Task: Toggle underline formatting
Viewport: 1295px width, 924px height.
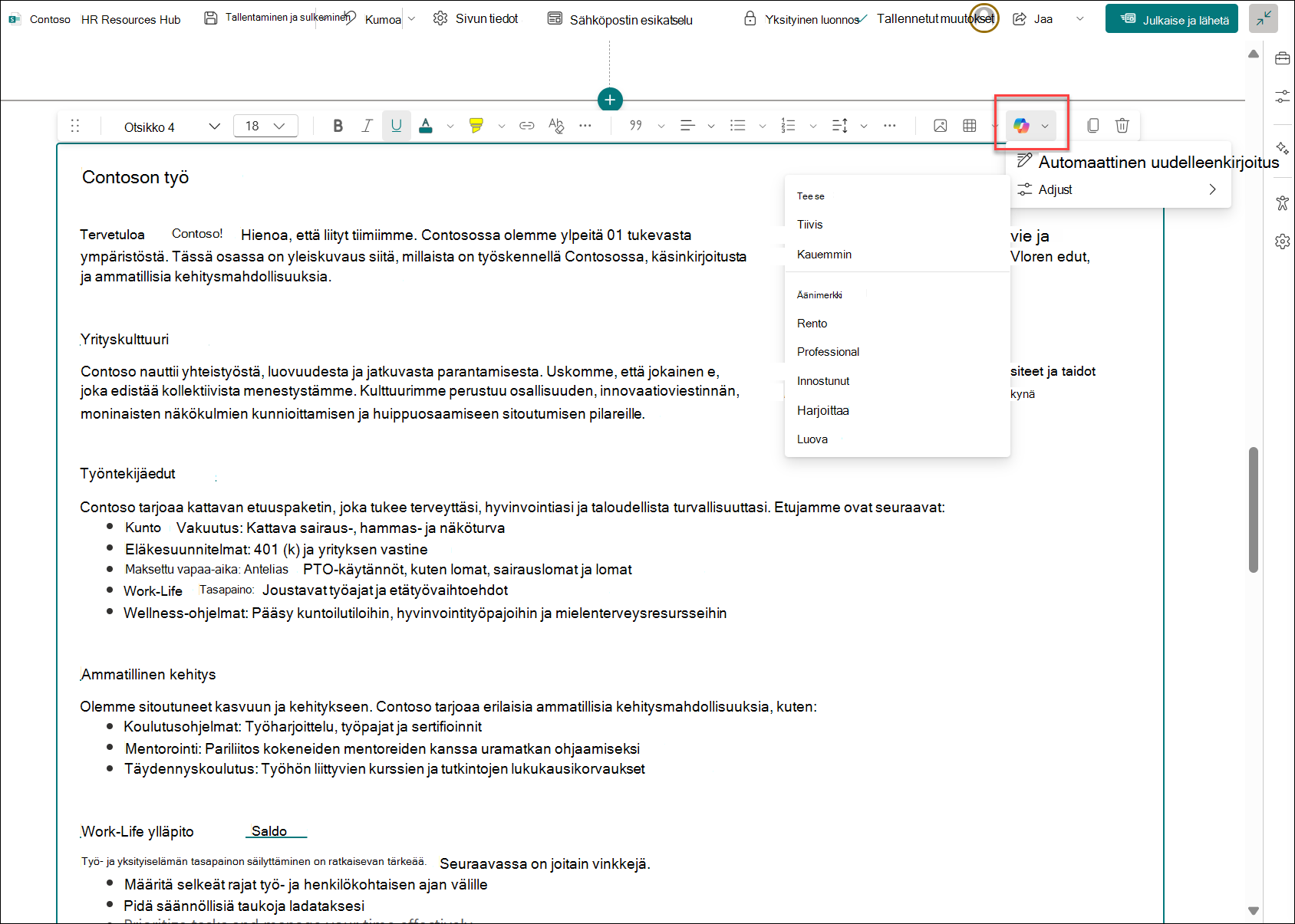Action: (x=397, y=126)
